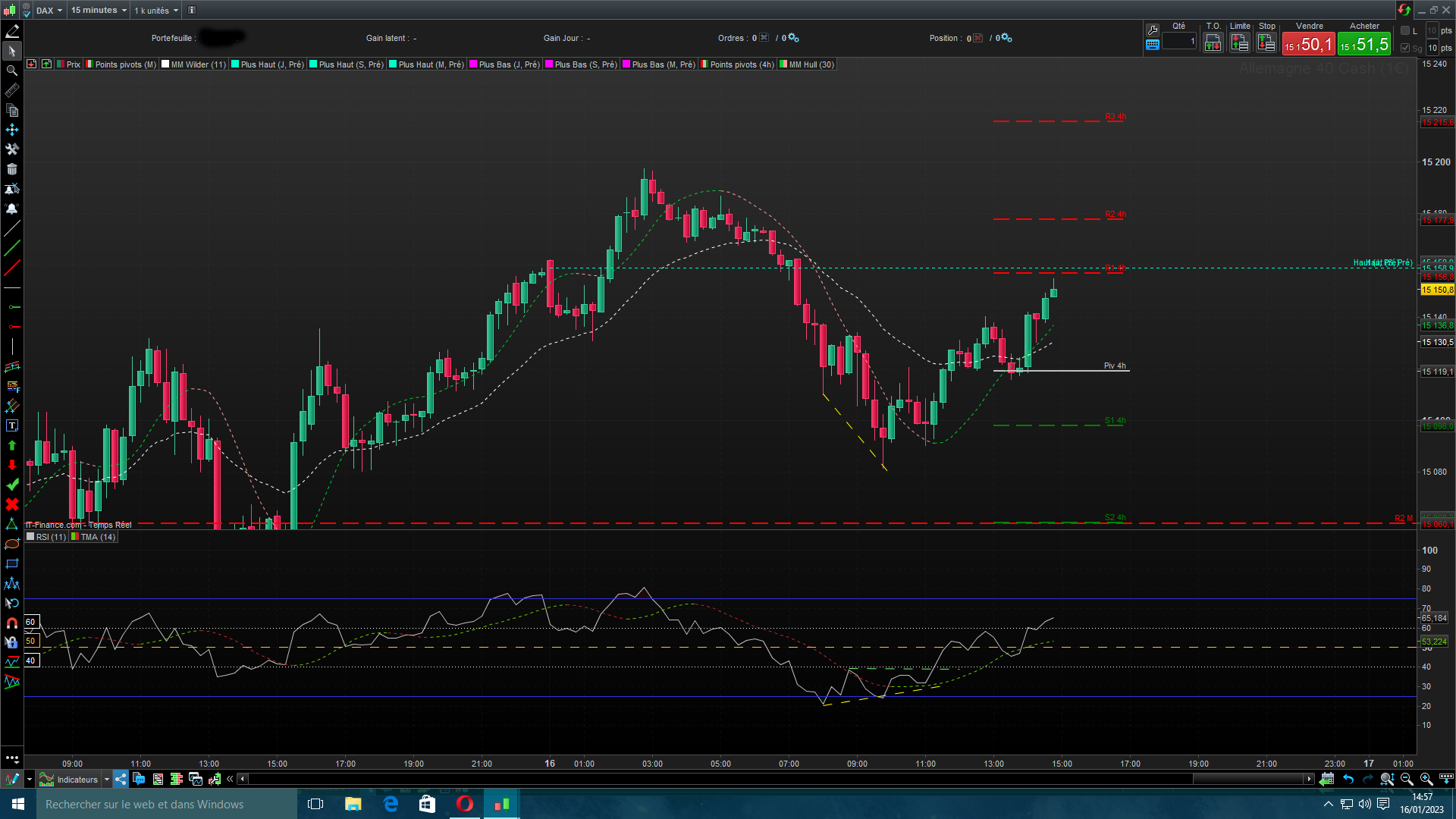Select the ruler measuring tool
Viewport: 1456px width, 819px height.
(x=12, y=90)
